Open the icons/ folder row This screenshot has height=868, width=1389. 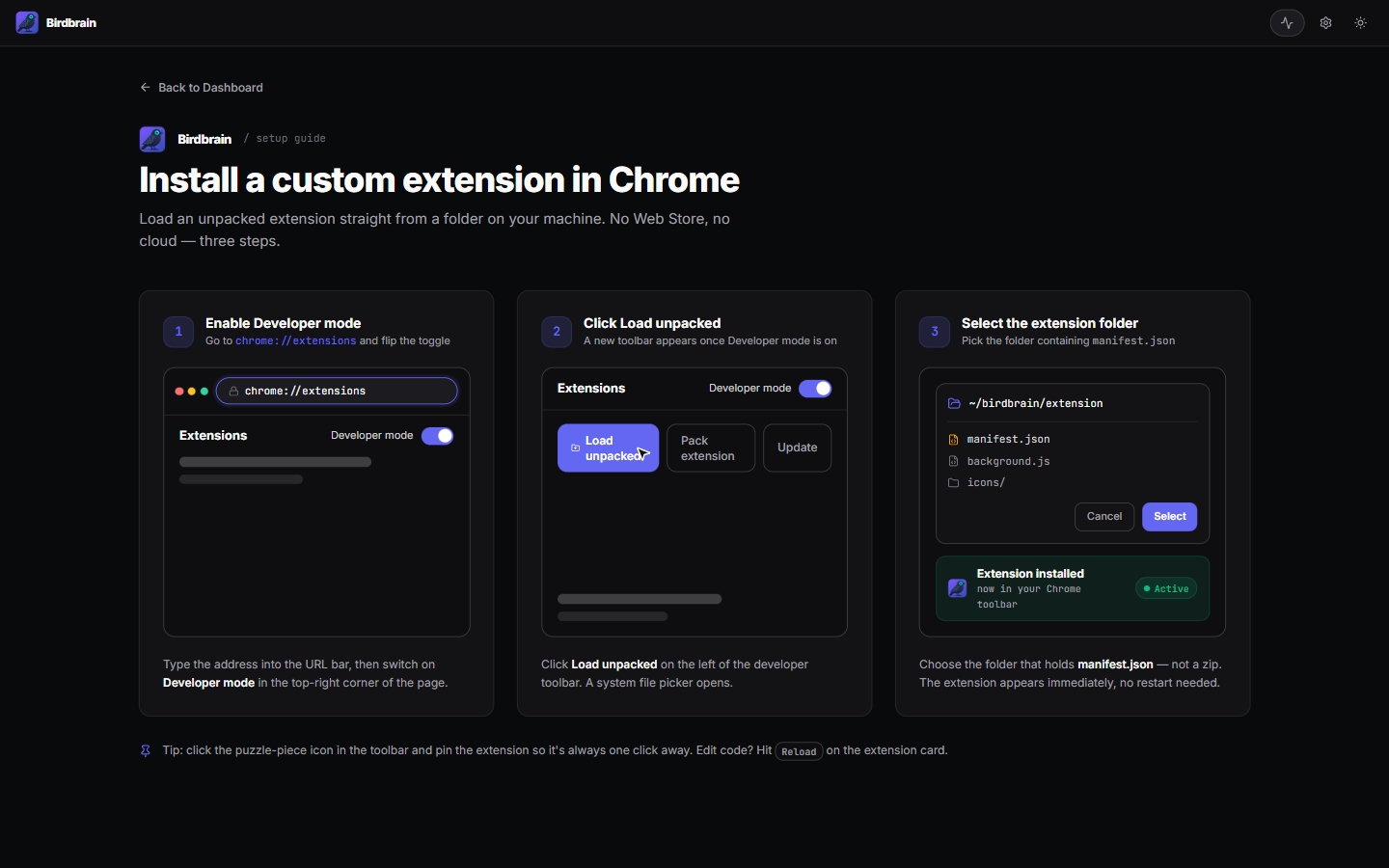tap(1073, 482)
